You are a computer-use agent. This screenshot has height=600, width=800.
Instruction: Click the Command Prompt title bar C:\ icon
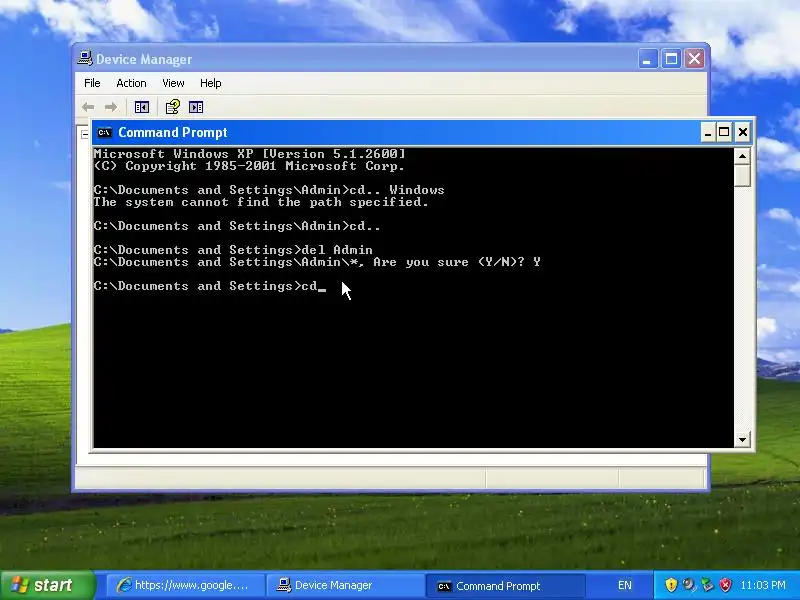coord(104,133)
